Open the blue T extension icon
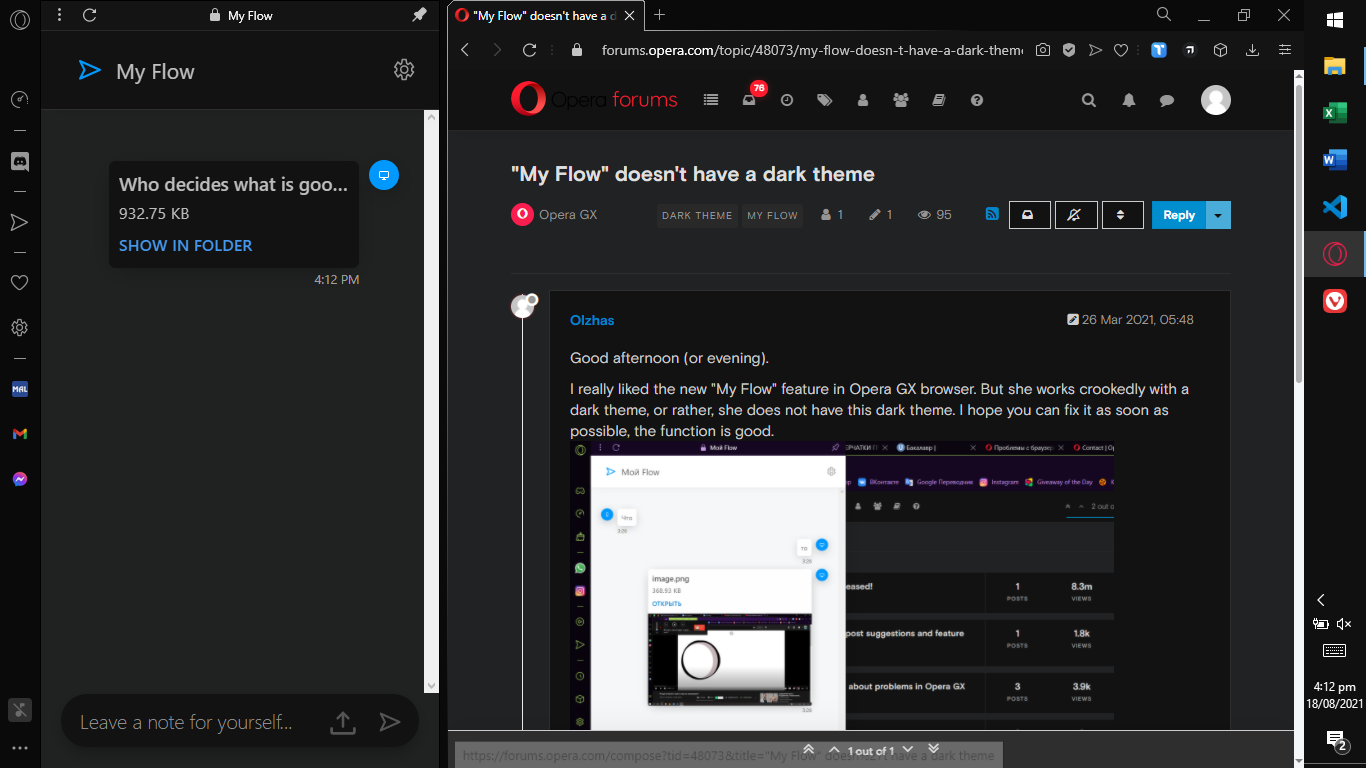Image resolution: width=1366 pixels, height=768 pixels. pos(1159,50)
